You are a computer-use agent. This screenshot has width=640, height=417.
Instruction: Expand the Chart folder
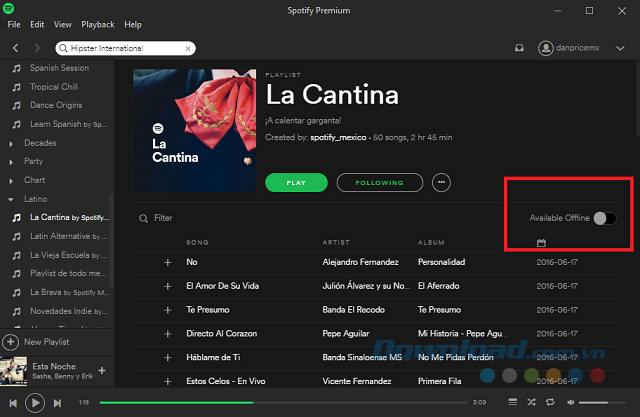point(11,181)
